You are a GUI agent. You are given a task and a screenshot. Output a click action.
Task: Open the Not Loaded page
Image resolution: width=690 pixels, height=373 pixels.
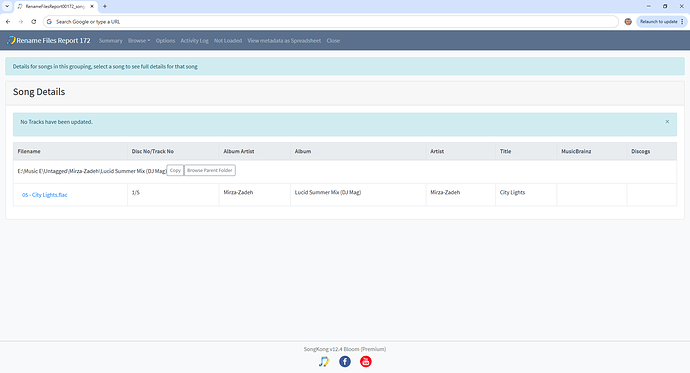[228, 40]
